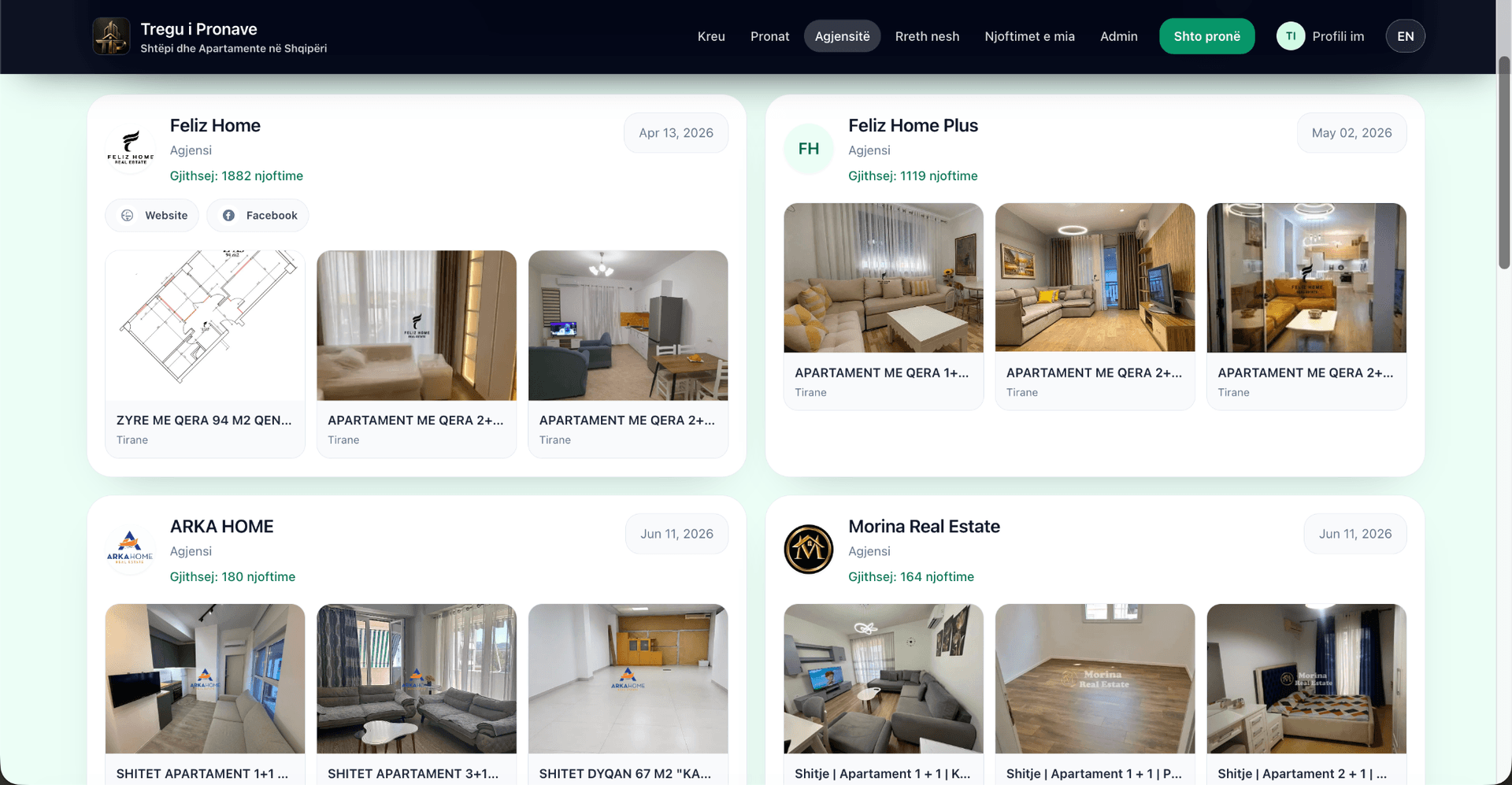
Task: Open ARKA HOME SHITET APARTAMENT 1+1 photo
Action: pyautogui.click(x=205, y=679)
